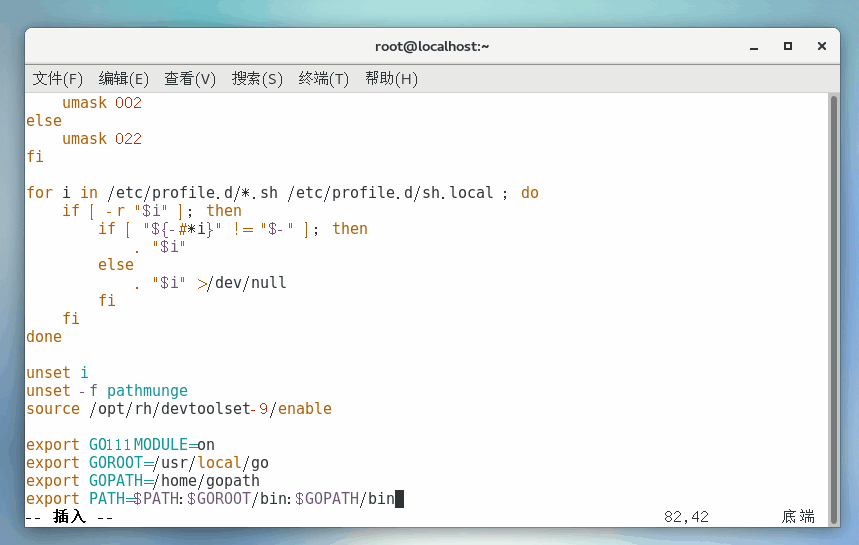859x545 pixels.
Task: Click the vertical scrollbar of the terminal
Action: 834,300
